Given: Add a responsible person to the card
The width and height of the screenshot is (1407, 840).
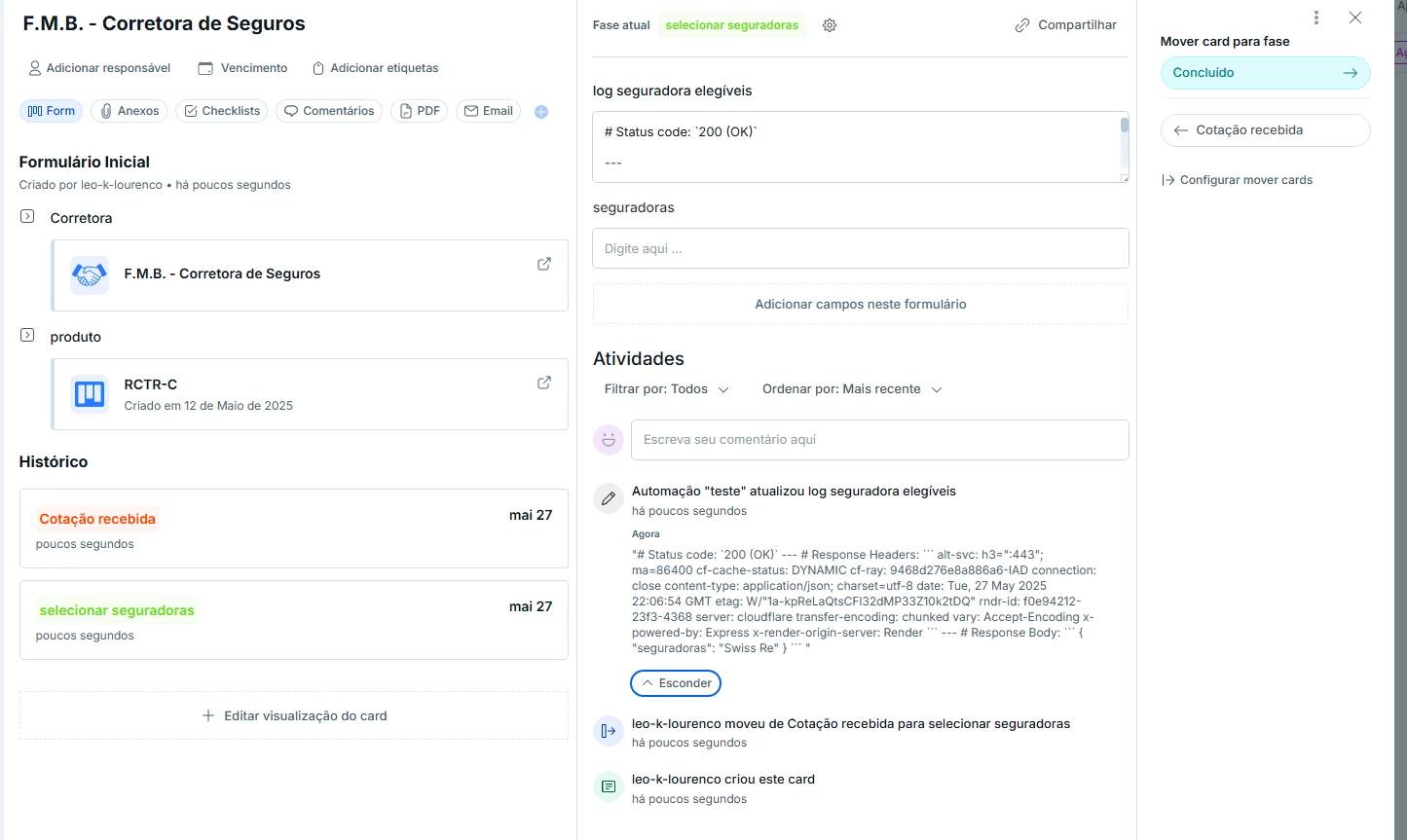Looking at the screenshot, I should [x=99, y=68].
